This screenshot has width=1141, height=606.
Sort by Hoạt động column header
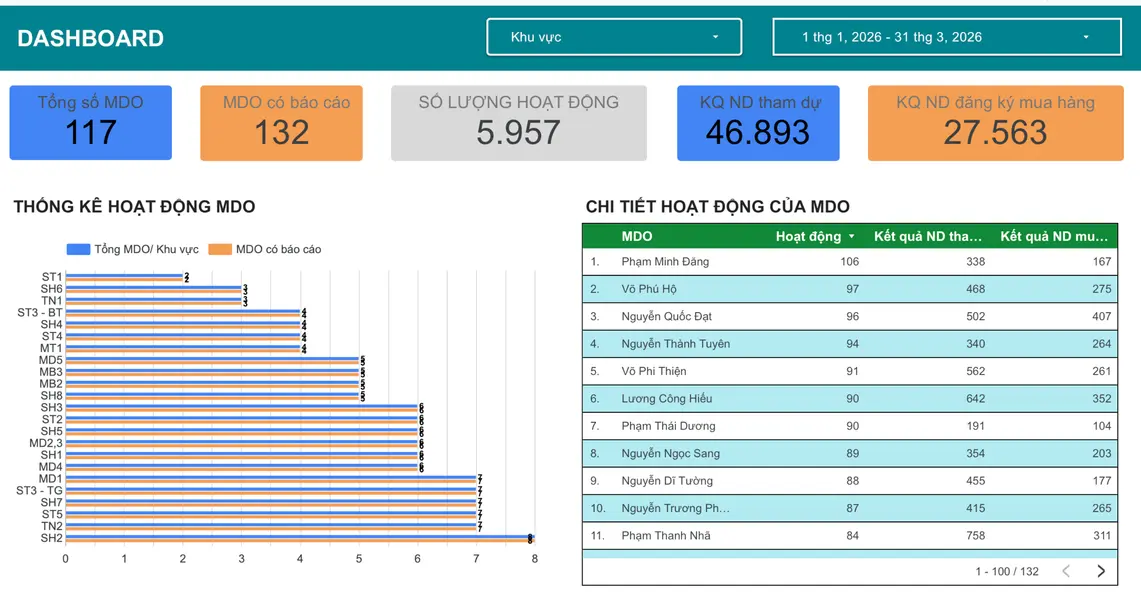808,236
